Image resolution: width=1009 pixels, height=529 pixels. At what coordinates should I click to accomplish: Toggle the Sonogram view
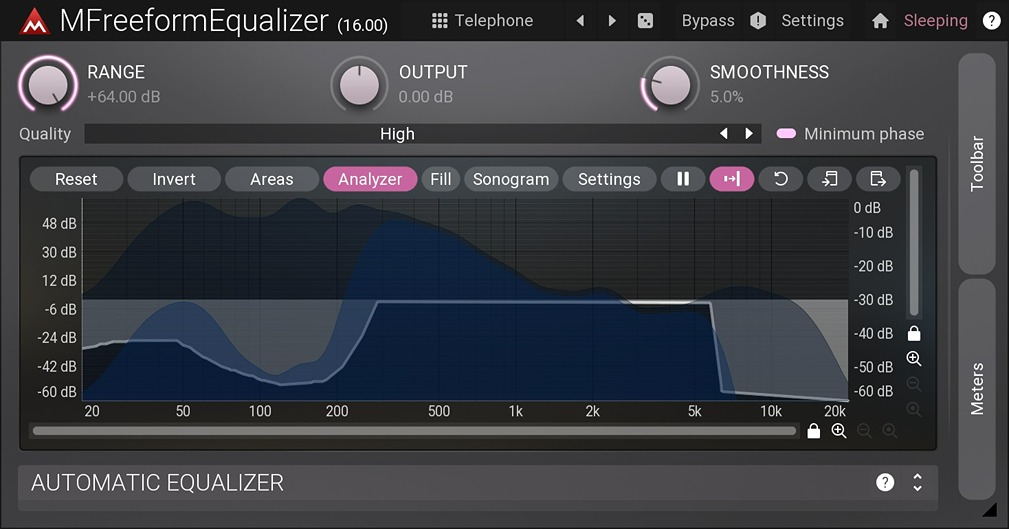(x=511, y=179)
